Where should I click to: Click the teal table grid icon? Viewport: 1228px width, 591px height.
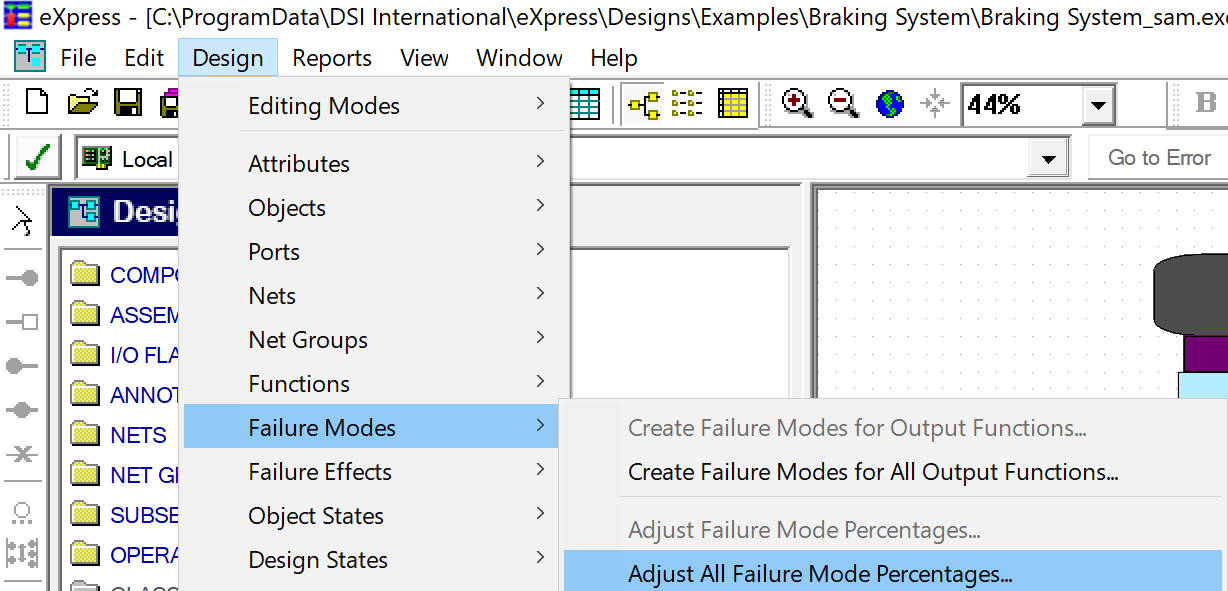coord(584,103)
